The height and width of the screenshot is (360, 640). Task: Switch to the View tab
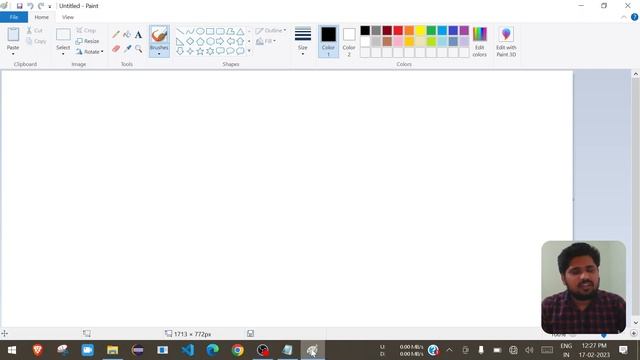pyautogui.click(x=68, y=17)
